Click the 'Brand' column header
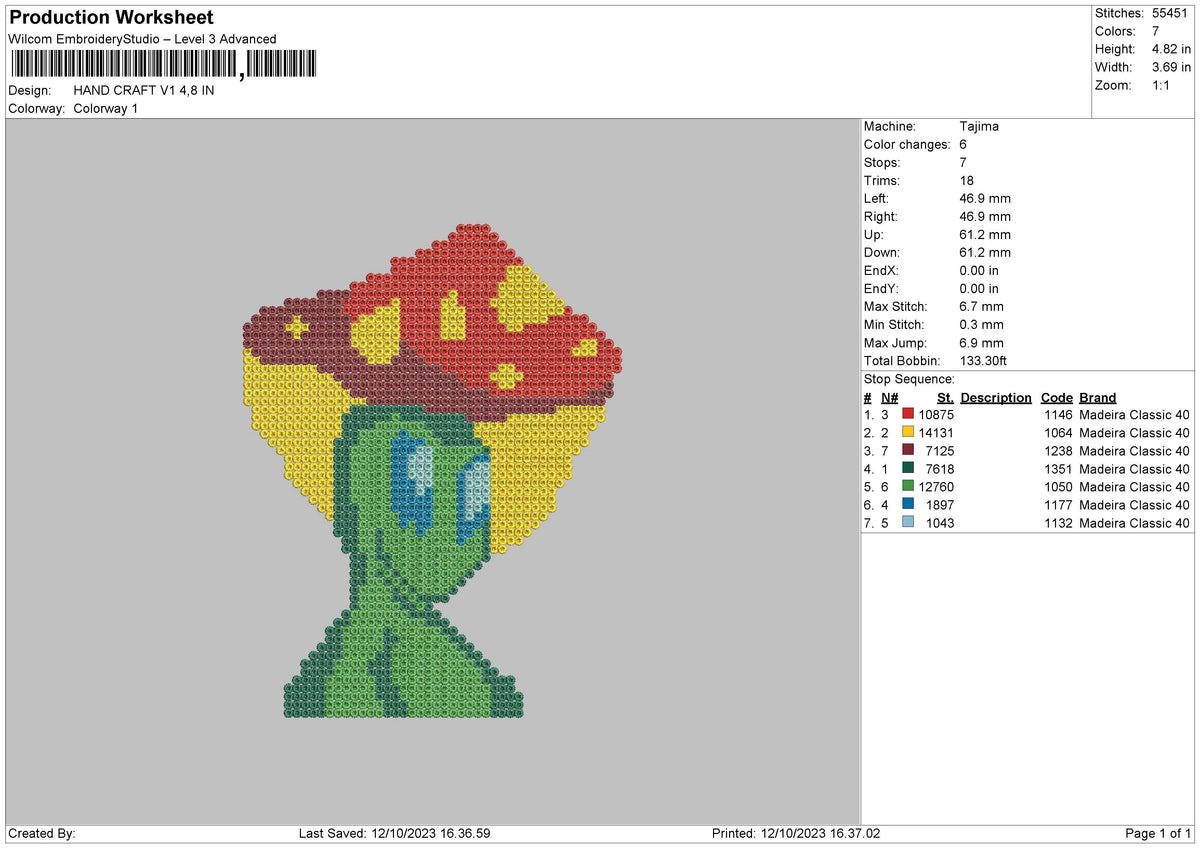Screen dimensions: 1200x848 pos(1097,397)
